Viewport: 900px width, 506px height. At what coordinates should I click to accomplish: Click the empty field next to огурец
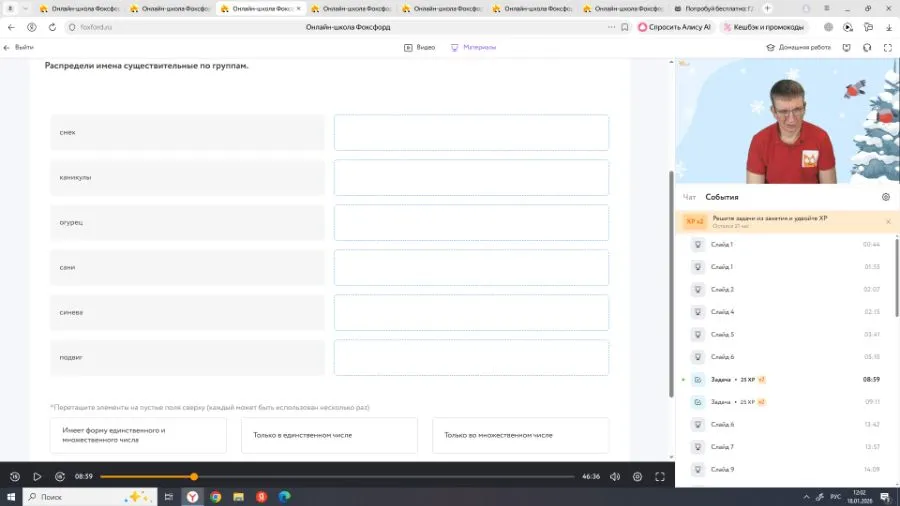tap(471, 223)
